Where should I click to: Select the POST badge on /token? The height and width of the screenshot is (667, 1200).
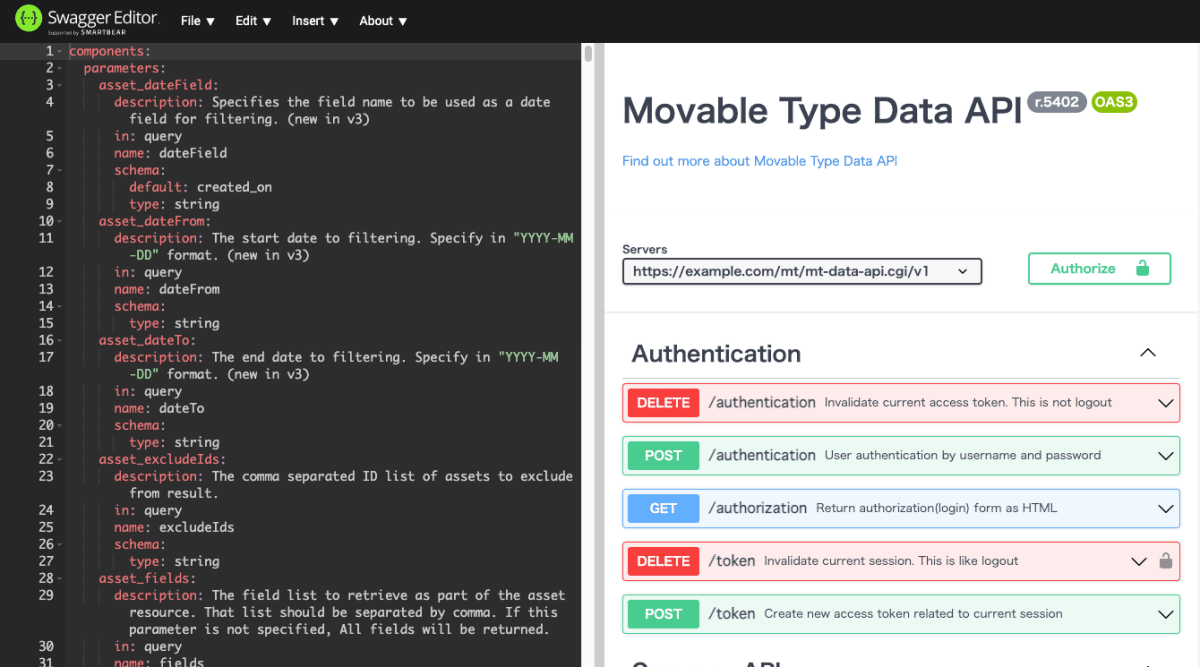tap(662, 613)
